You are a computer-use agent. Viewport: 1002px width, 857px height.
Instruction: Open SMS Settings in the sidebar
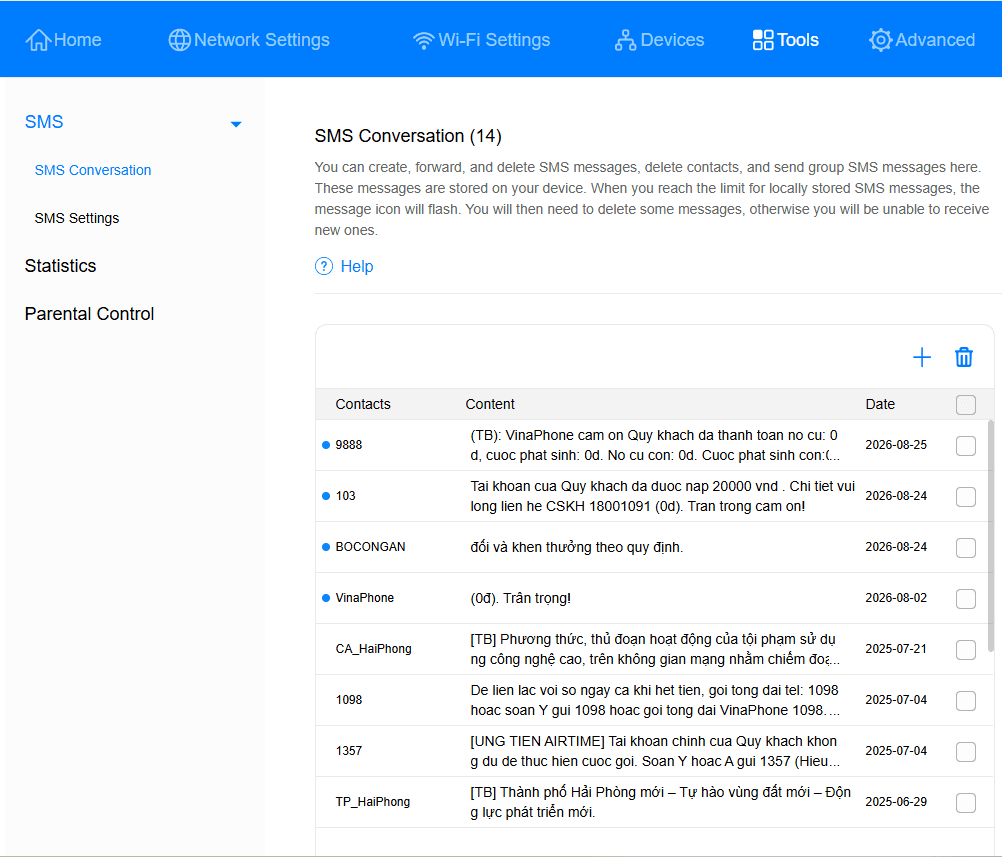(x=77, y=218)
